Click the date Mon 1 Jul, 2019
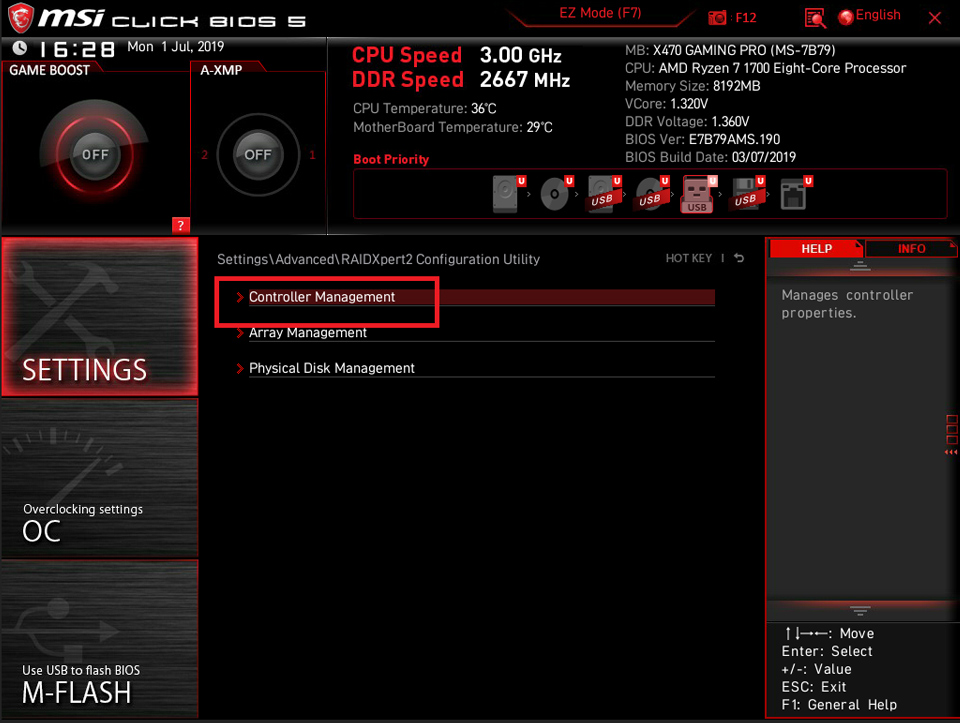Viewport: 960px width, 723px height. [x=176, y=47]
